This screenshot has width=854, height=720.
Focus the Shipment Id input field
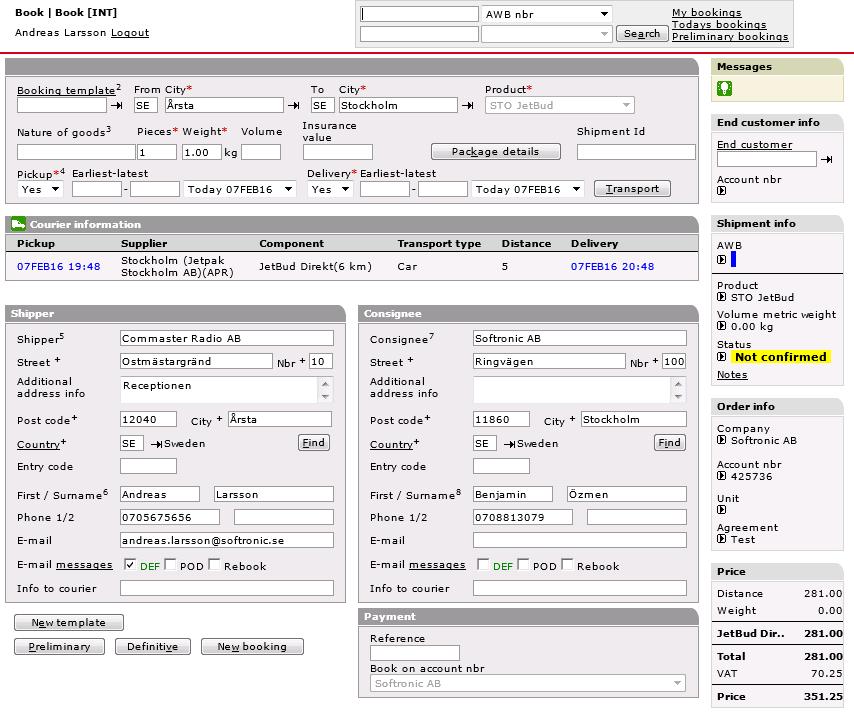[x=636, y=152]
